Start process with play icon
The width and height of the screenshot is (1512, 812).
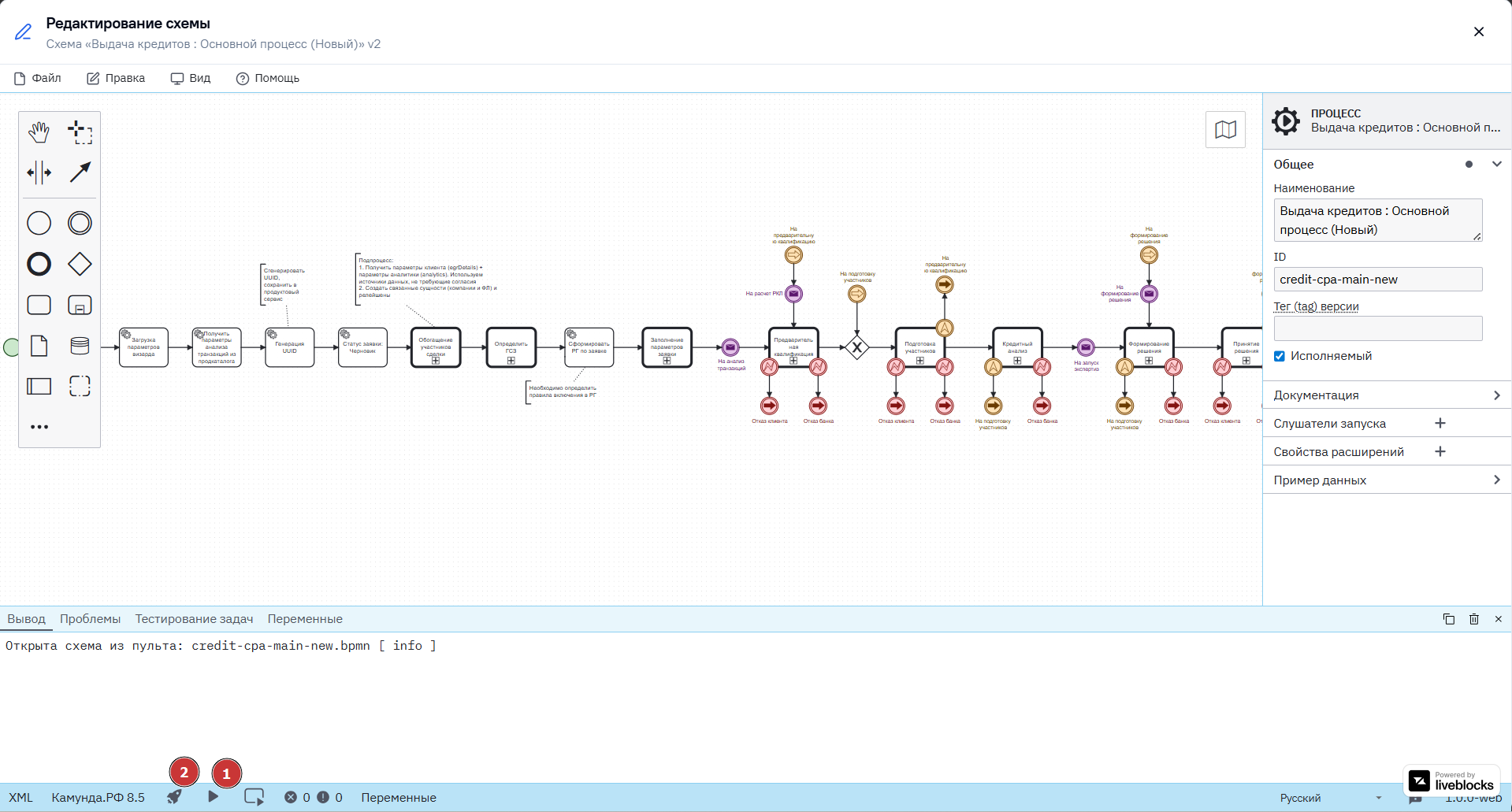213,797
